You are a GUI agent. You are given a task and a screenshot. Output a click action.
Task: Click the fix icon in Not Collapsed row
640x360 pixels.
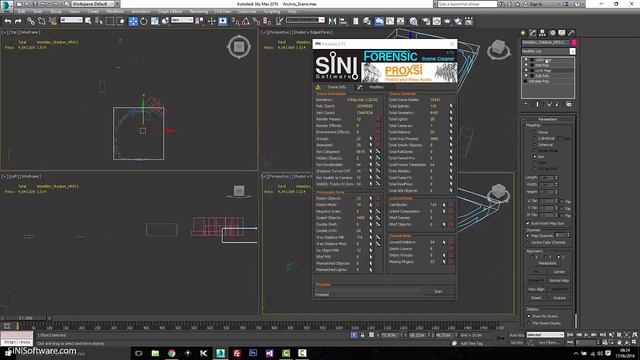tap(378, 152)
